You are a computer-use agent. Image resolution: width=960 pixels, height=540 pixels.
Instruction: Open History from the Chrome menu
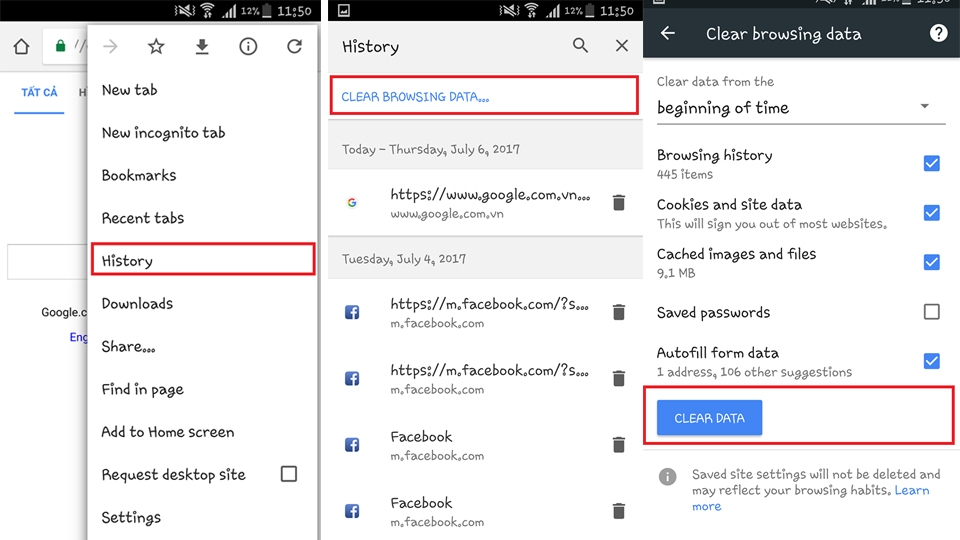click(203, 259)
